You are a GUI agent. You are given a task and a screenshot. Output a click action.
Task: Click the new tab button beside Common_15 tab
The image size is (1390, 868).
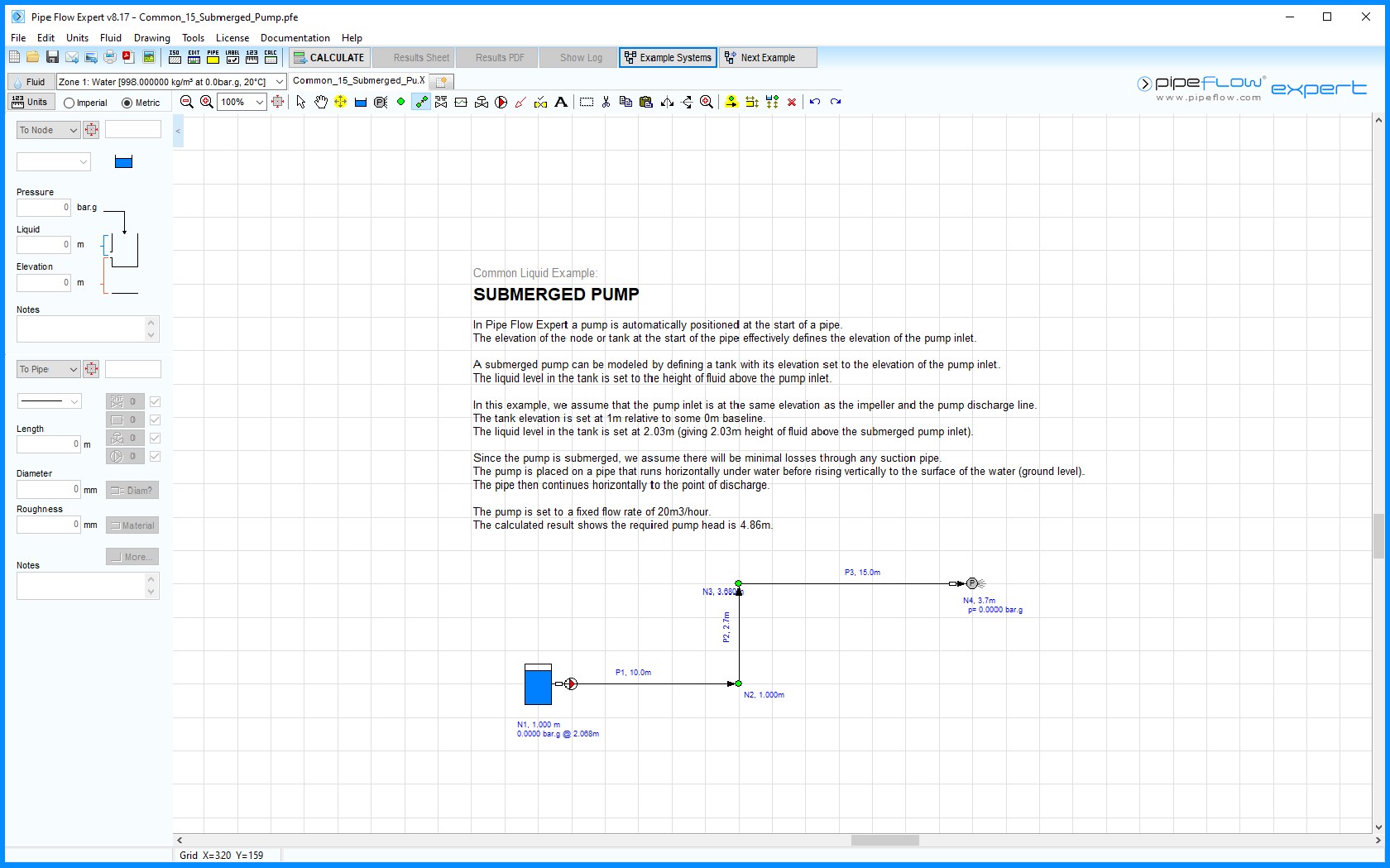[x=442, y=81]
